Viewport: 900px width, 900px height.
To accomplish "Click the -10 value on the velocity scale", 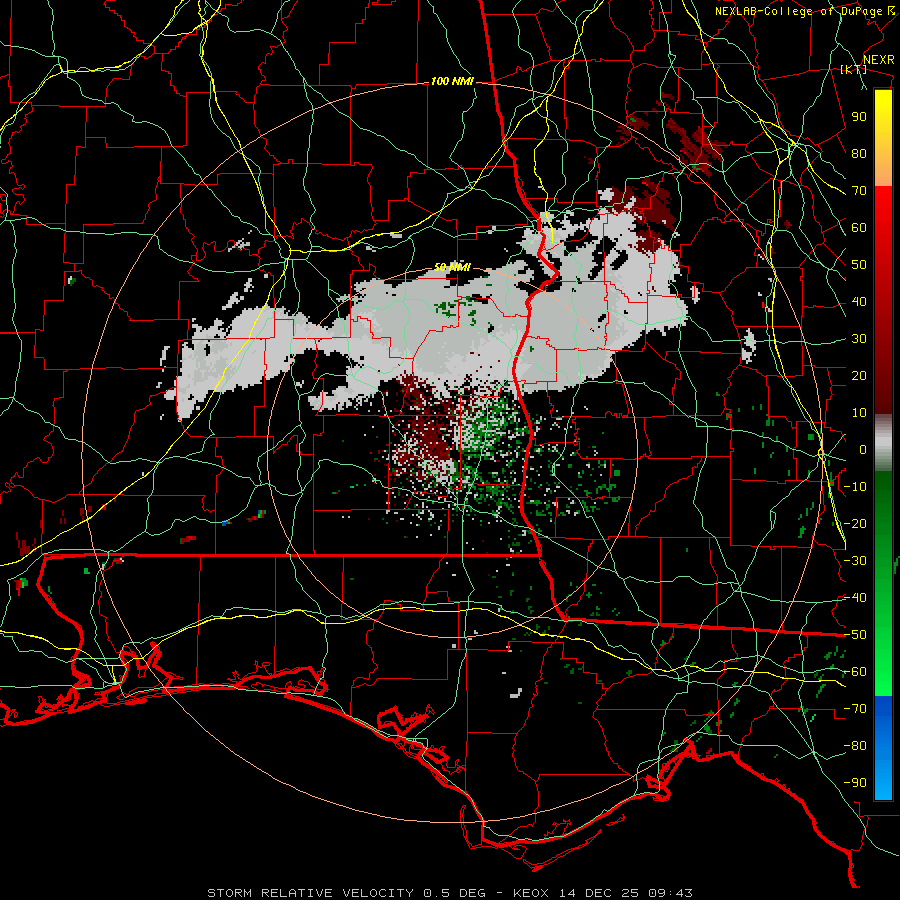I will pyautogui.click(x=855, y=487).
